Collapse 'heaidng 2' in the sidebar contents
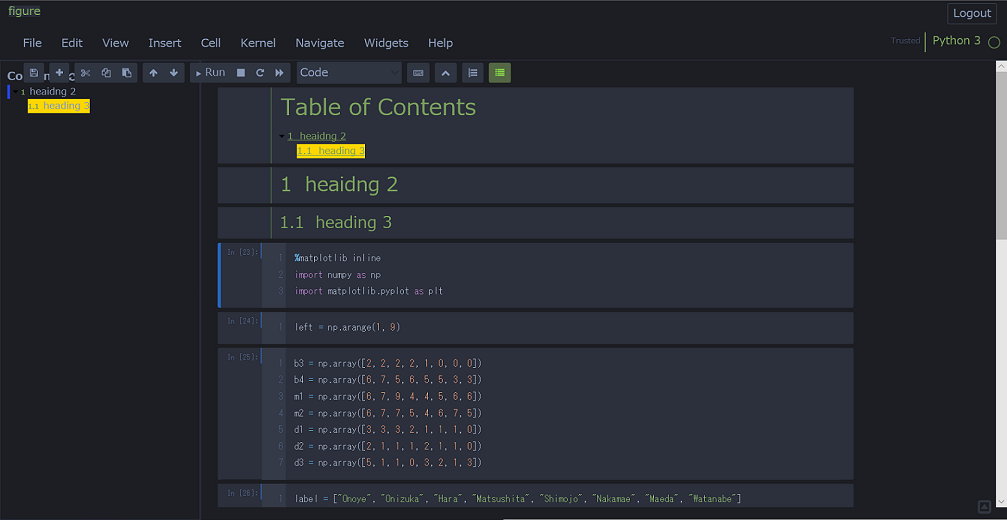This screenshot has width=1007, height=520. [15, 92]
